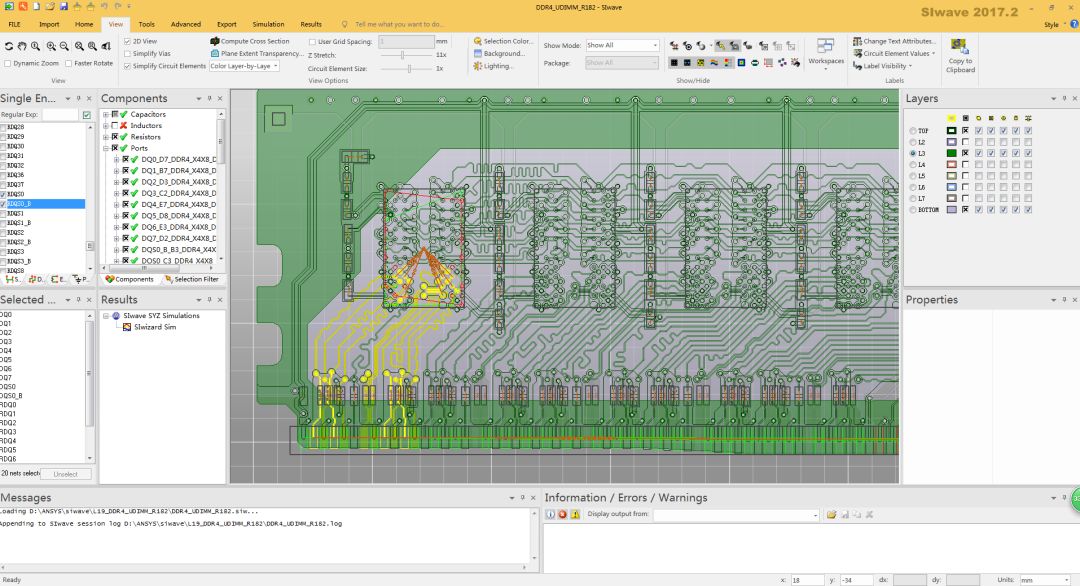Open the Selection Color option

point(502,41)
